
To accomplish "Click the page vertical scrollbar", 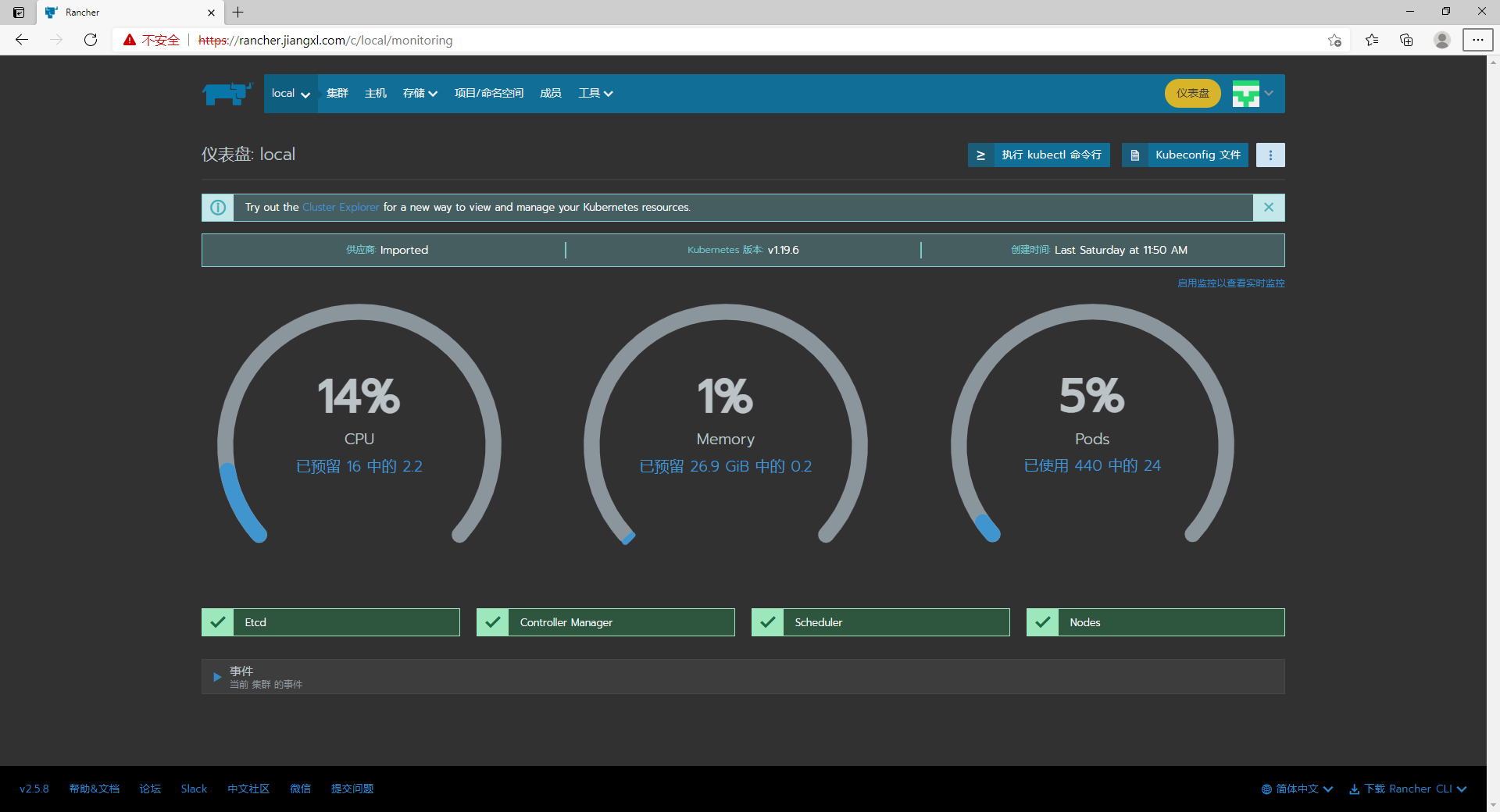I will 1493,433.
